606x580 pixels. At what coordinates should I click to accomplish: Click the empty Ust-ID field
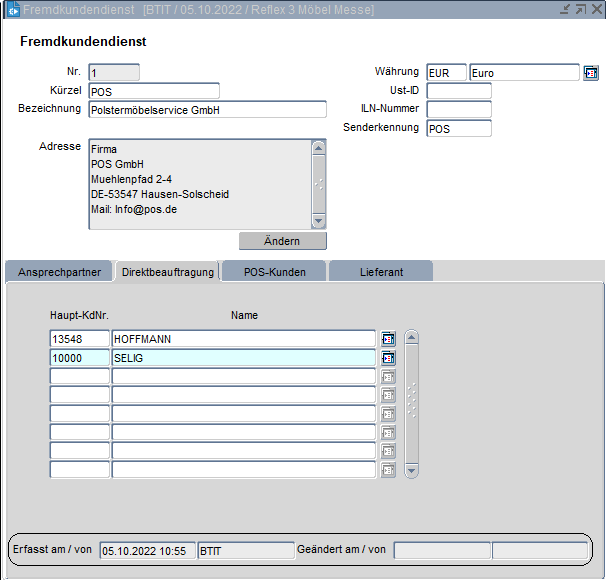(x=459, y=91)
